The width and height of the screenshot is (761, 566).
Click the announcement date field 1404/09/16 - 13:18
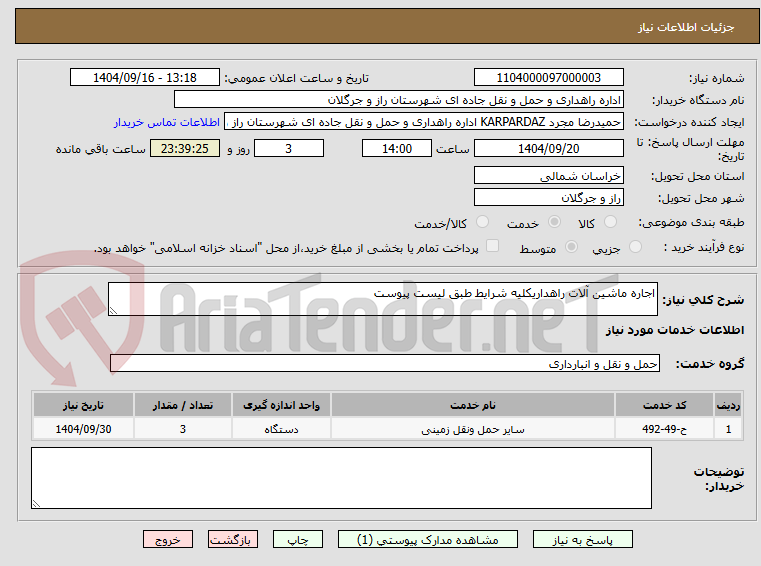[x=145, y=77]
